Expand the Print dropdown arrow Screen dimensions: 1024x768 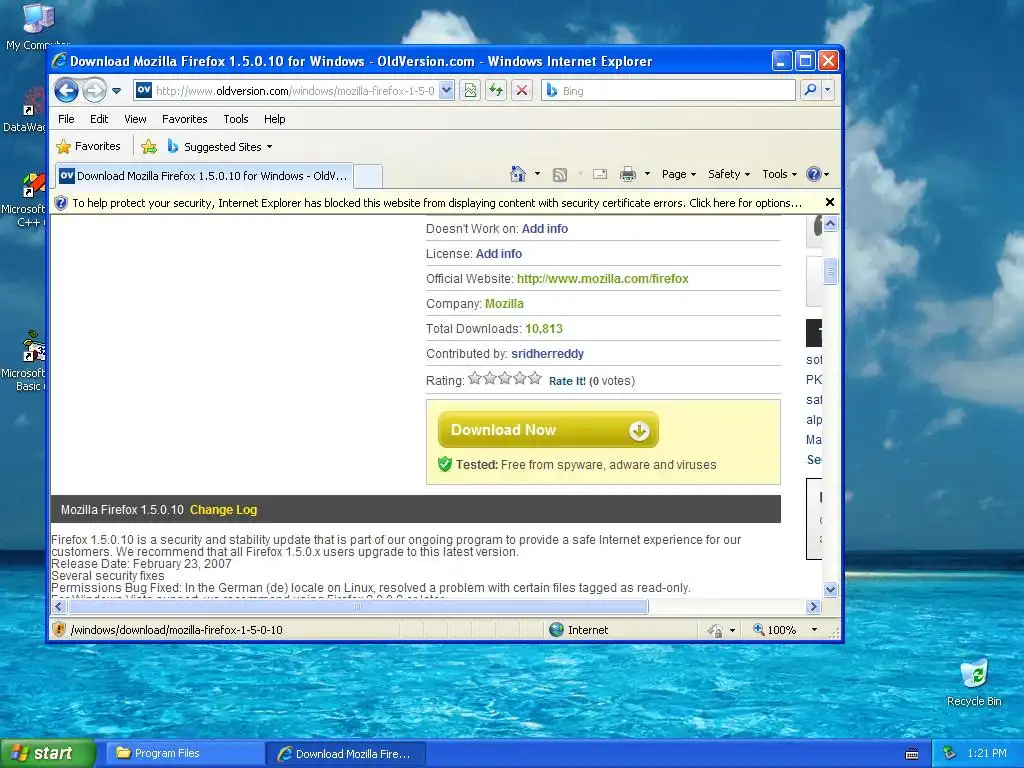click(647, 174)
